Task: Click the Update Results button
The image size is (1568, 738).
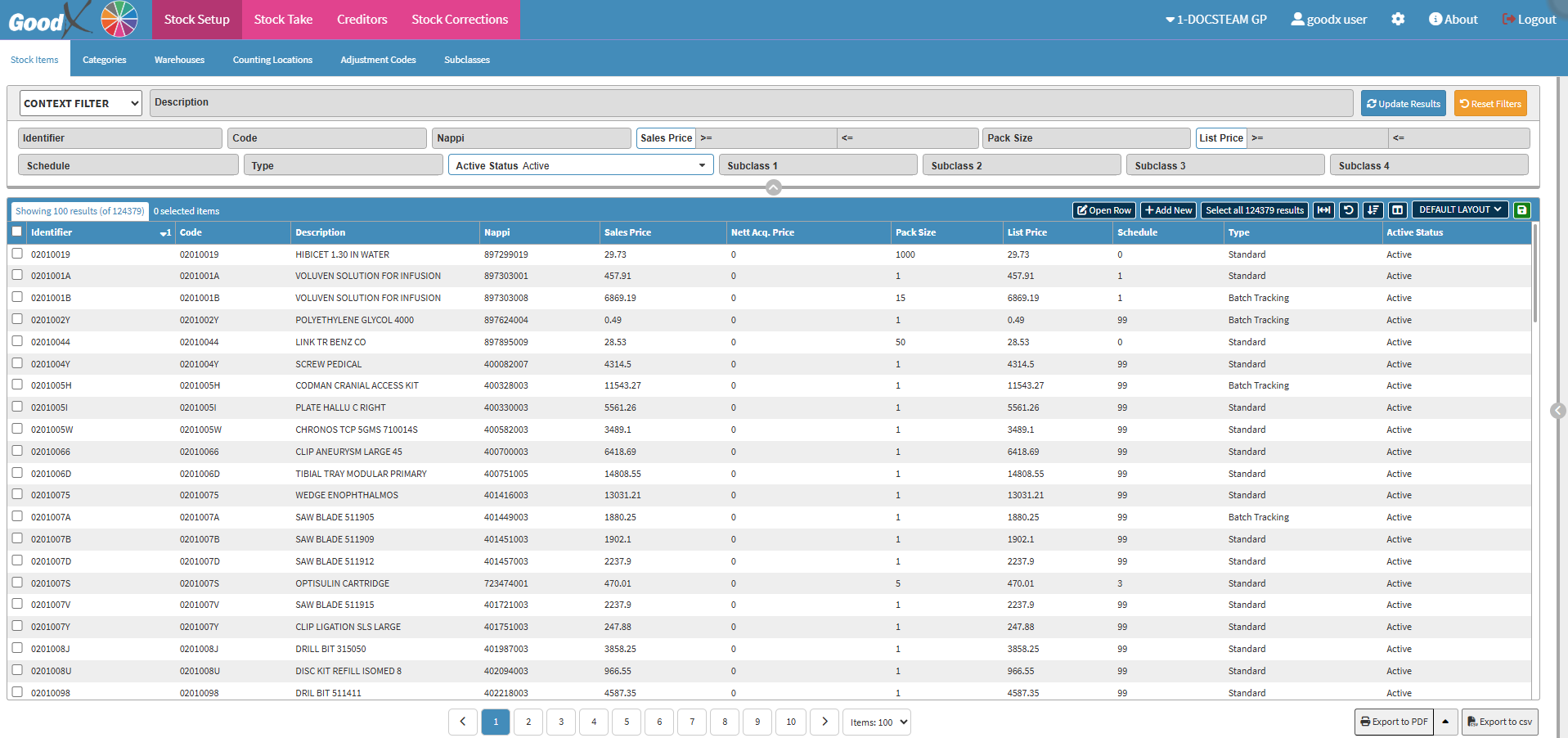Action: click(x=1403, y=103)
